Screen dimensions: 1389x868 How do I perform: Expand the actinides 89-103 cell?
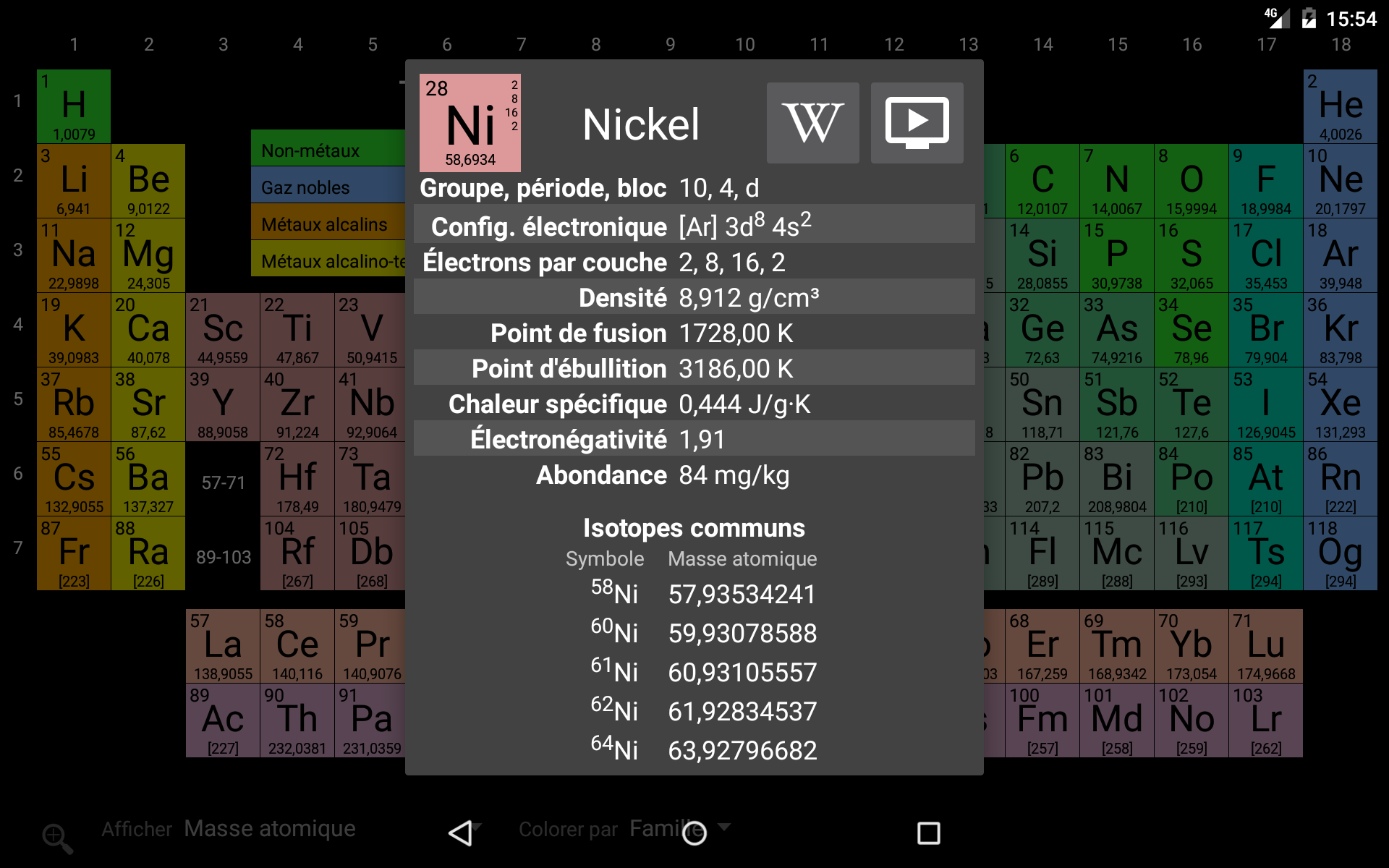(x=223, y=557)
